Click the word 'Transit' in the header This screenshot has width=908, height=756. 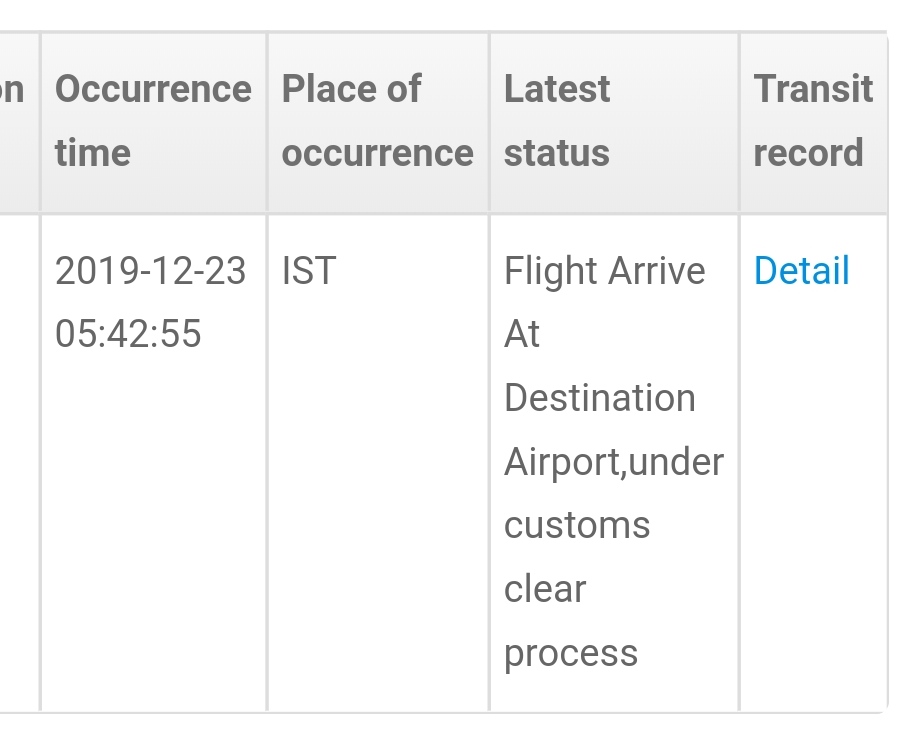click(x=814, y=89)
